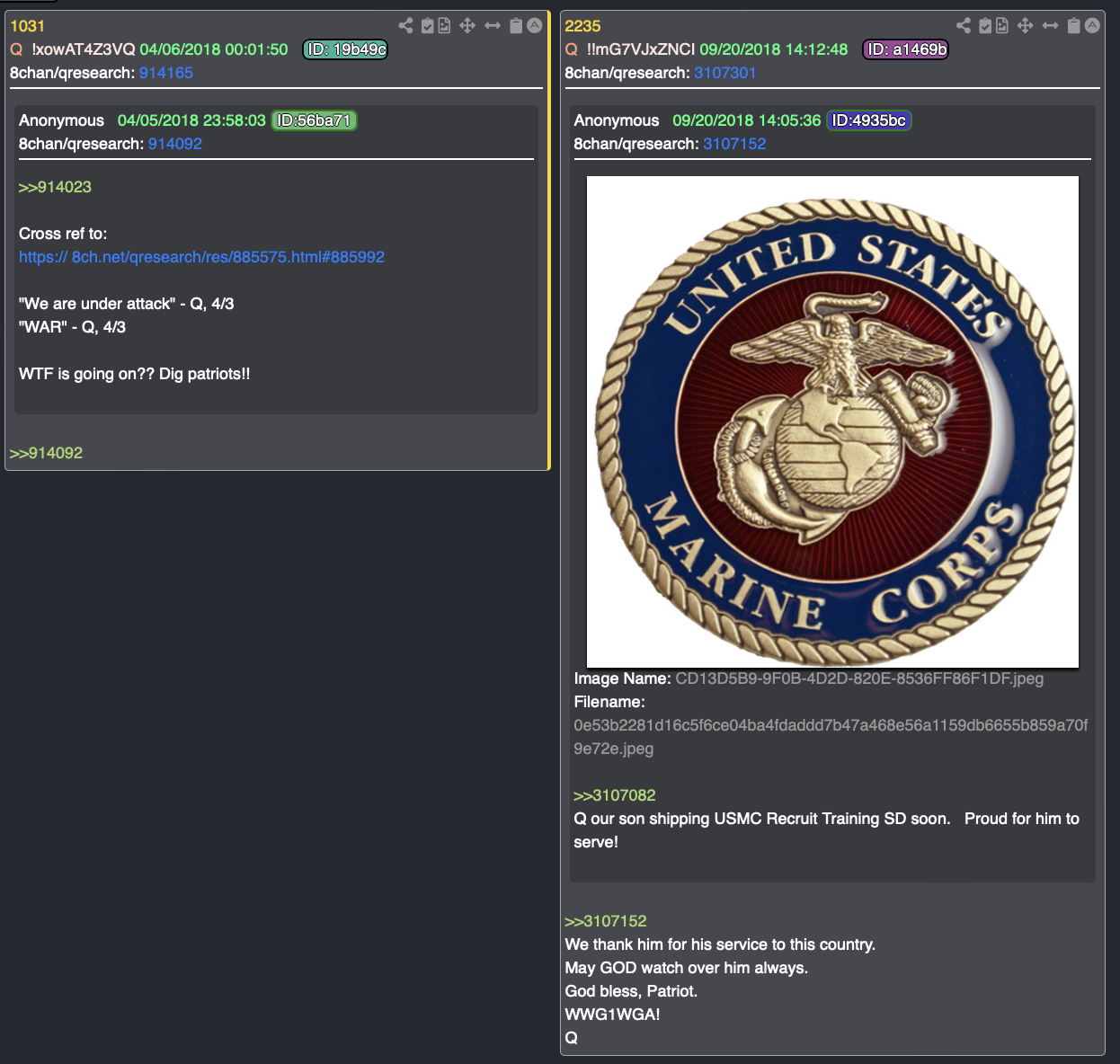Click the >>3107152 reply reference in post 2235
1120x1064 pixels.
(x=606, y=921)
